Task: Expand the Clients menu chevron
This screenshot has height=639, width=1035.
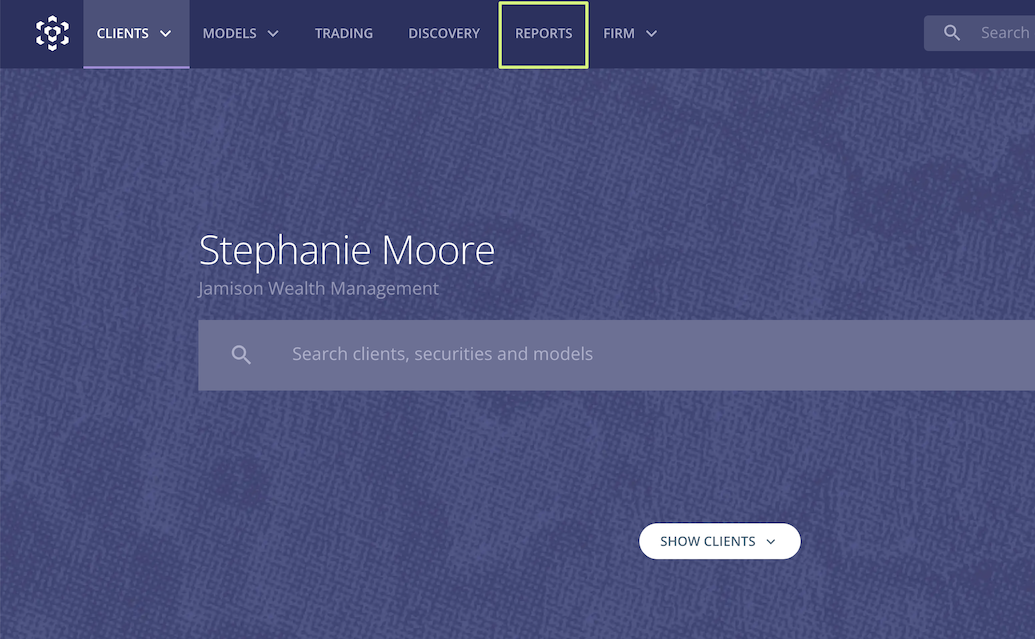Action: [x=166, y=34]
